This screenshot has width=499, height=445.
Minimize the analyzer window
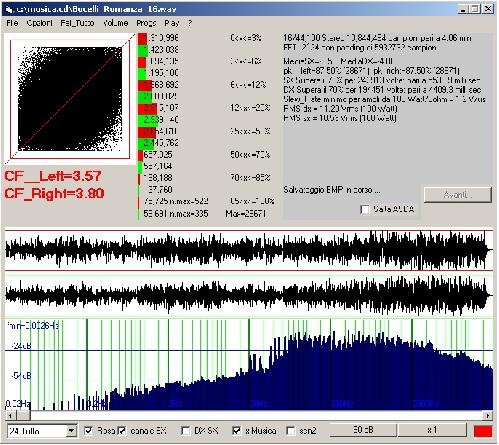click(462, 9)
